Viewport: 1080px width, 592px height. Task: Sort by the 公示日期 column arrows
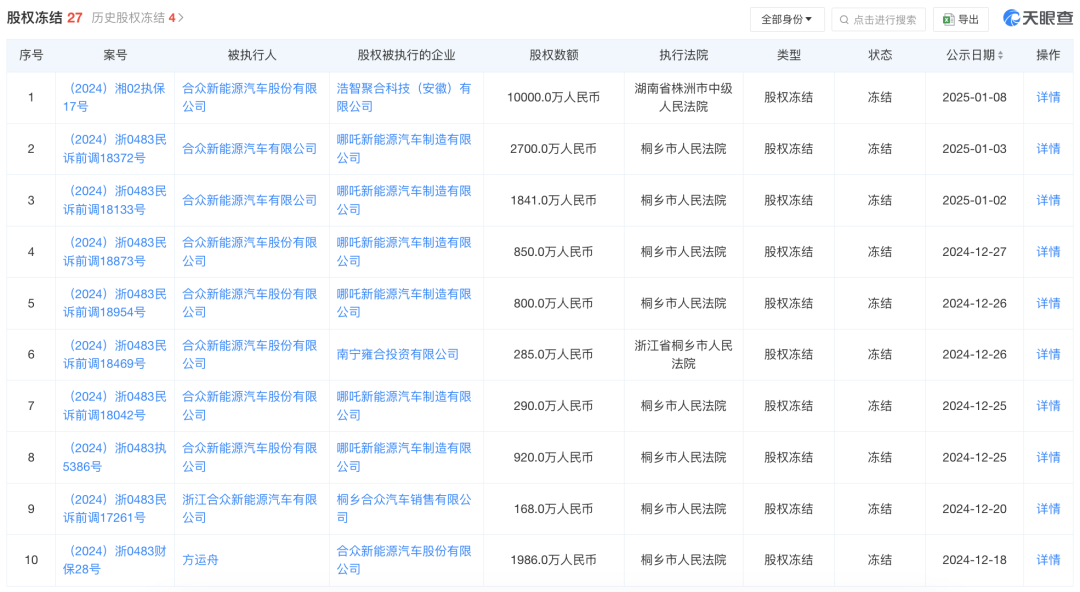point(1000,55)
